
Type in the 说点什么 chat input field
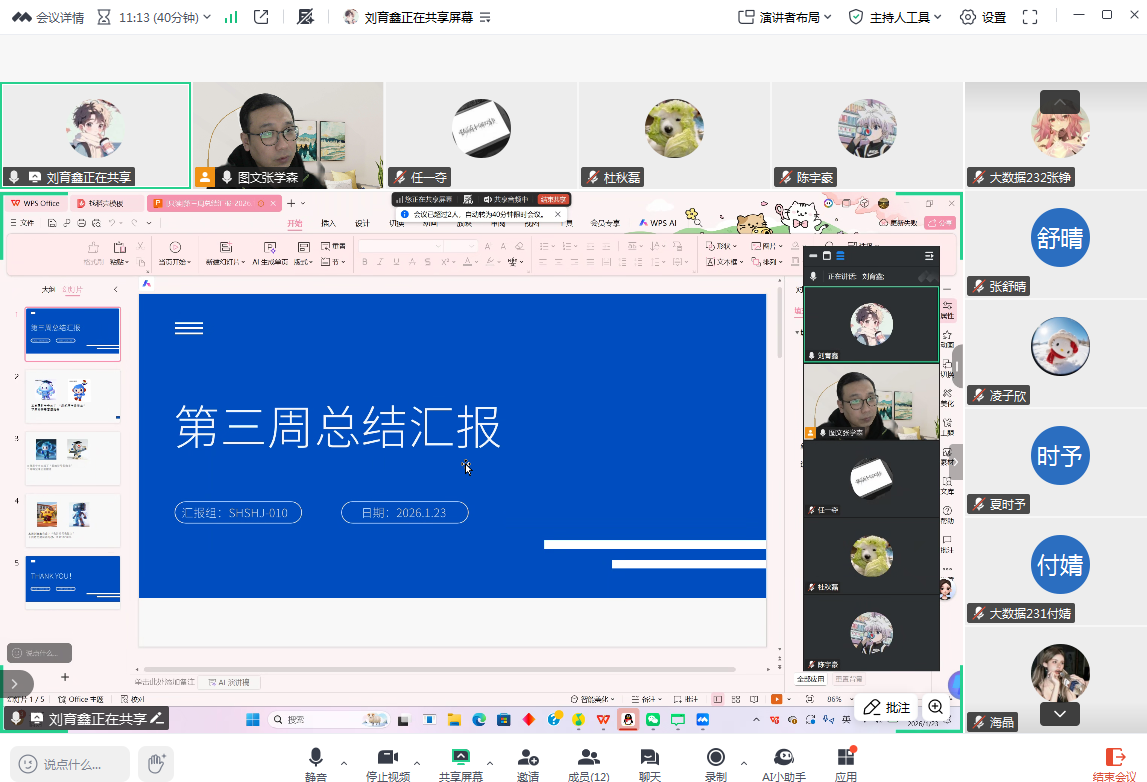pyautogui.click(x=70, y=764)
